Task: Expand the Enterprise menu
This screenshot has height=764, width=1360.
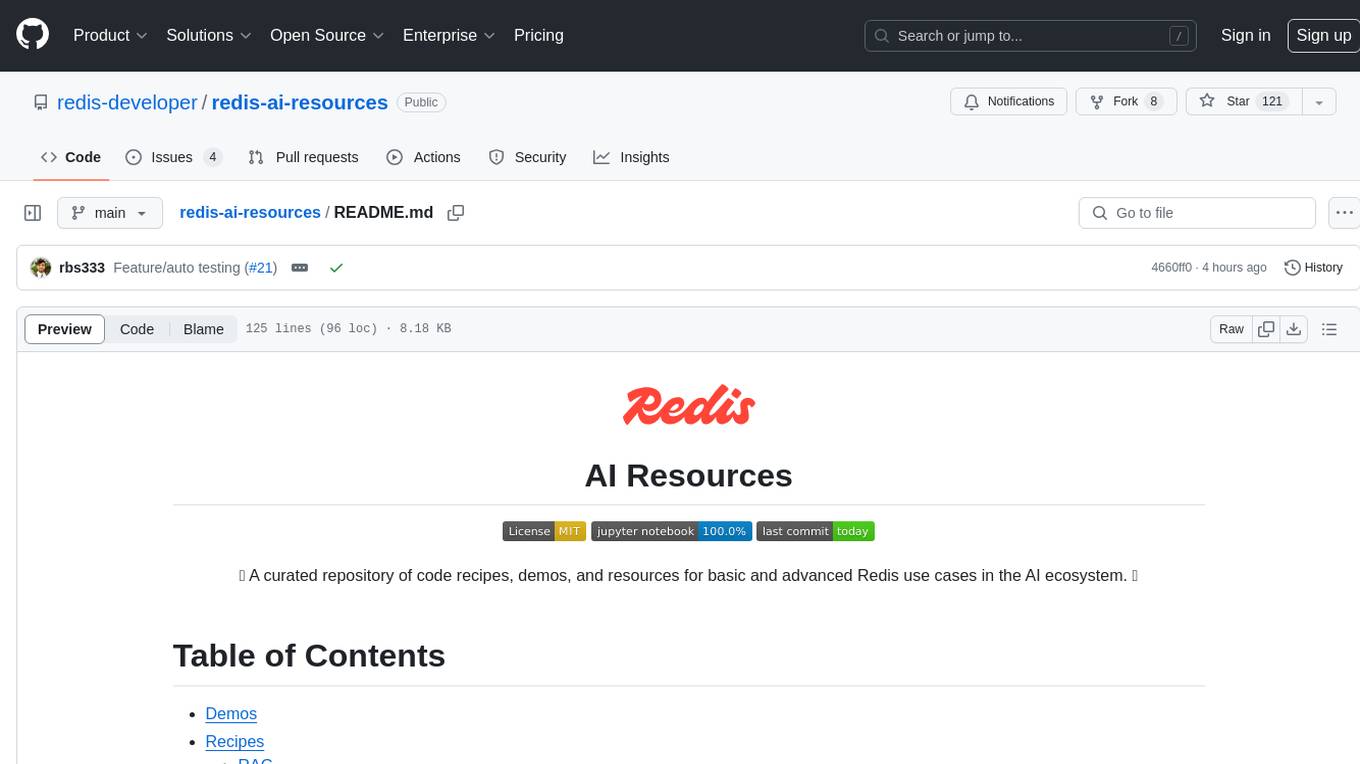Action: tap(449, 35)
